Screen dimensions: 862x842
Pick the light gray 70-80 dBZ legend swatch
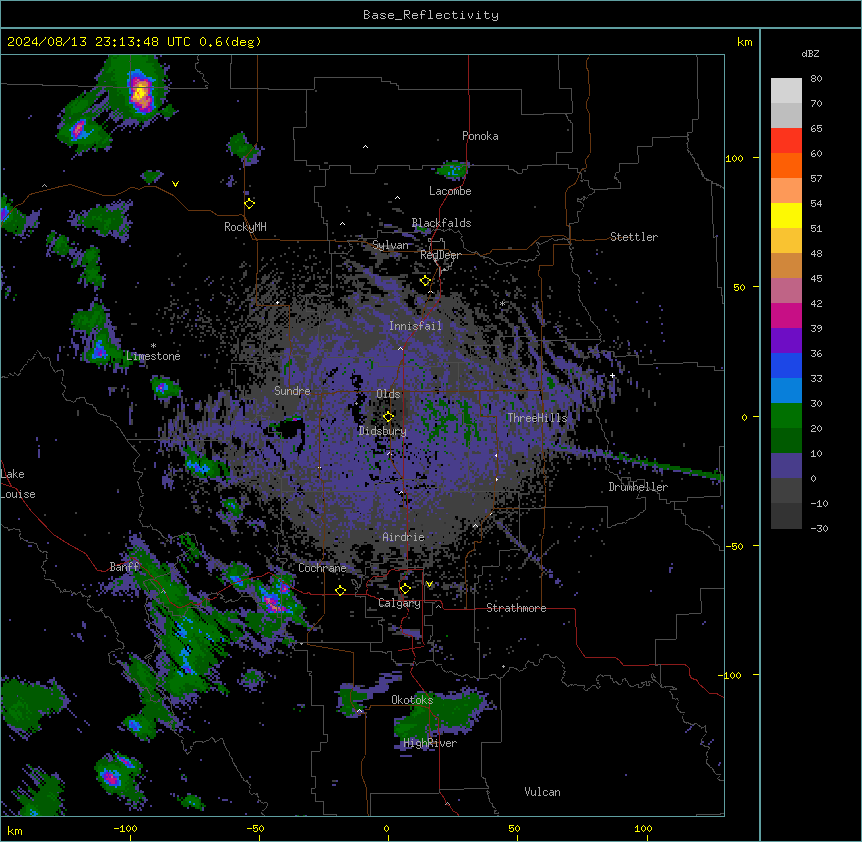click(786, 91)
